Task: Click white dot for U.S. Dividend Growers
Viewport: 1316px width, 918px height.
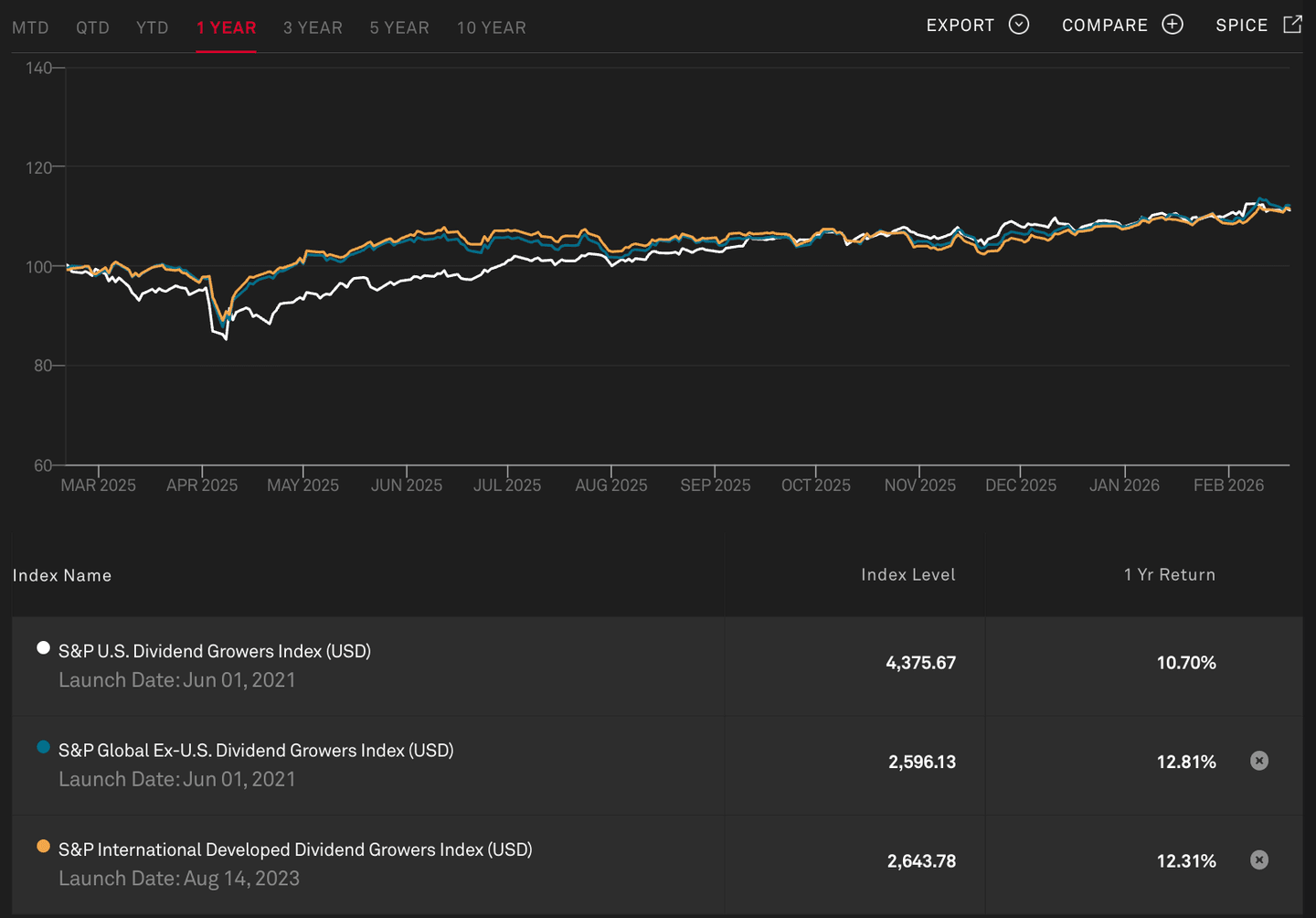Action: (43, 648)
